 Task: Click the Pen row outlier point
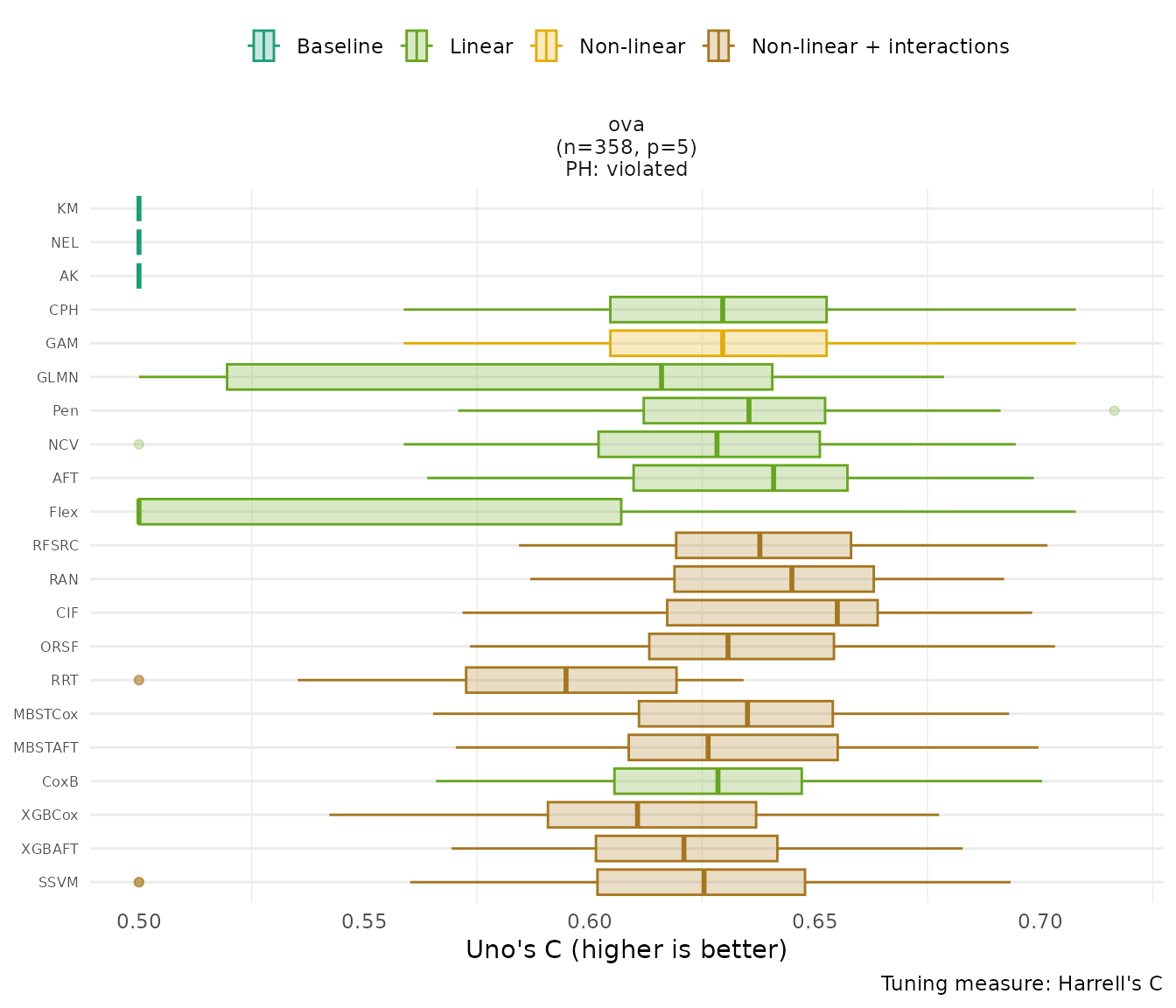pyautogui.click(x=1114, y=410)
